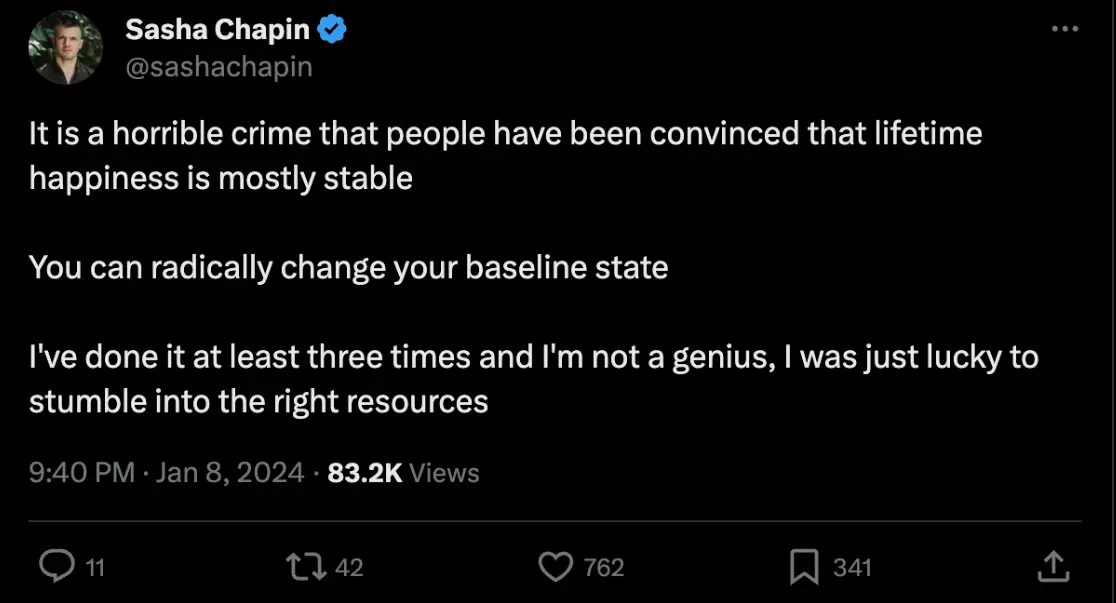Open the three-dot More options menu
The image size is (1116, 603).
pyautogui.click(x=1066, y=31)
